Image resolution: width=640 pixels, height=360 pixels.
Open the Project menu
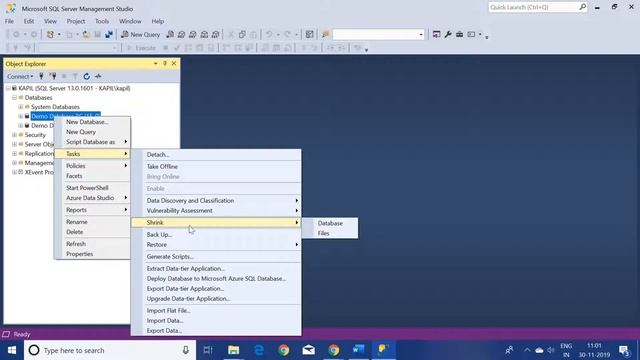coord(76,21)
